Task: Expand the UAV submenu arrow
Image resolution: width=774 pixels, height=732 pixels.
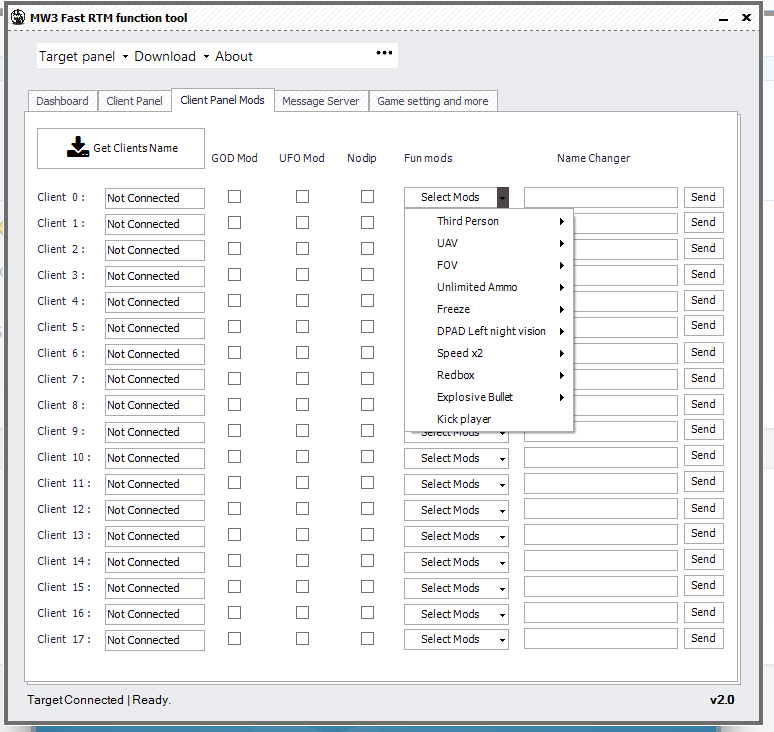Action: coord(562,243)
